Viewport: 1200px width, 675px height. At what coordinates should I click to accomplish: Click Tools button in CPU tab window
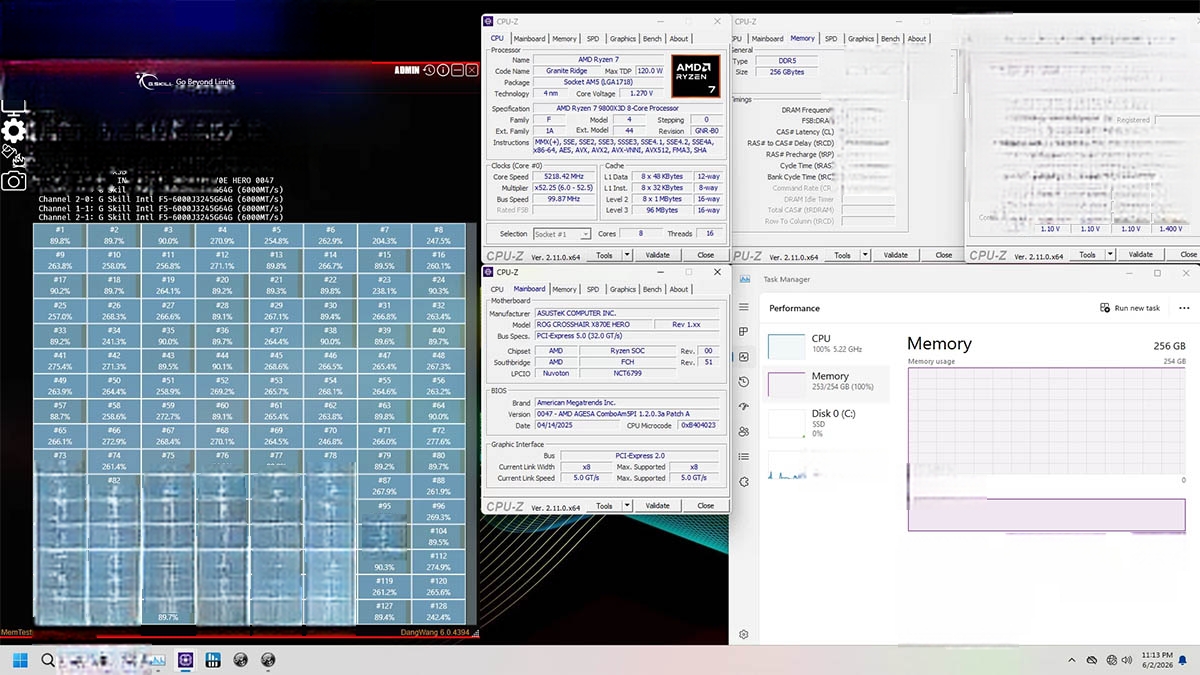coord(604,255)
